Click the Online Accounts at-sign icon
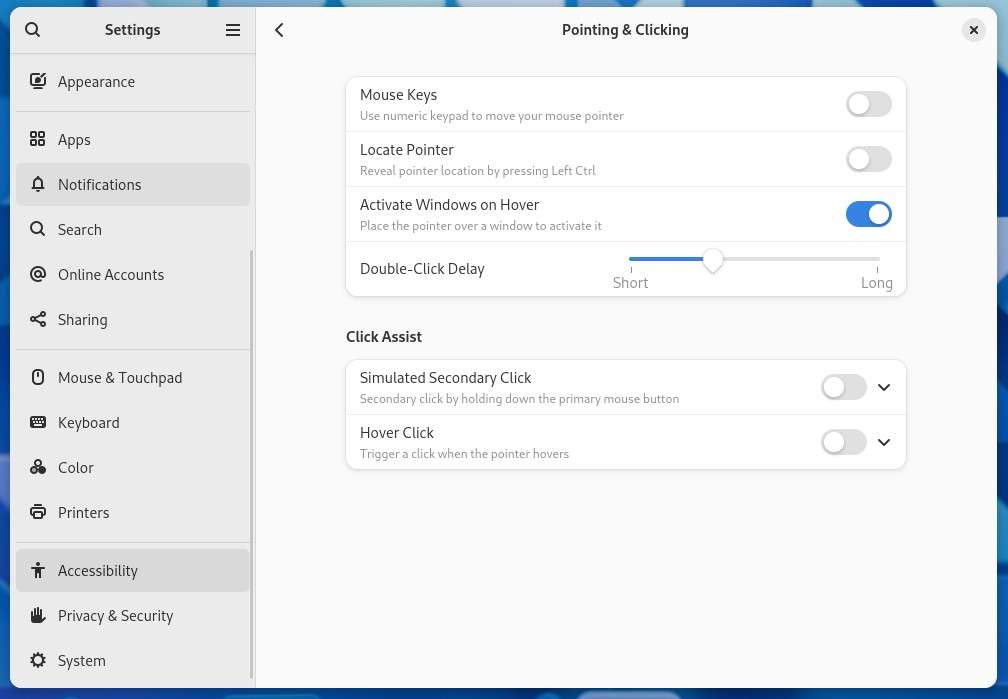Image resolution: width=1008 pixels, height=699 pixels. pyautogui.click(x=38, y=275)
